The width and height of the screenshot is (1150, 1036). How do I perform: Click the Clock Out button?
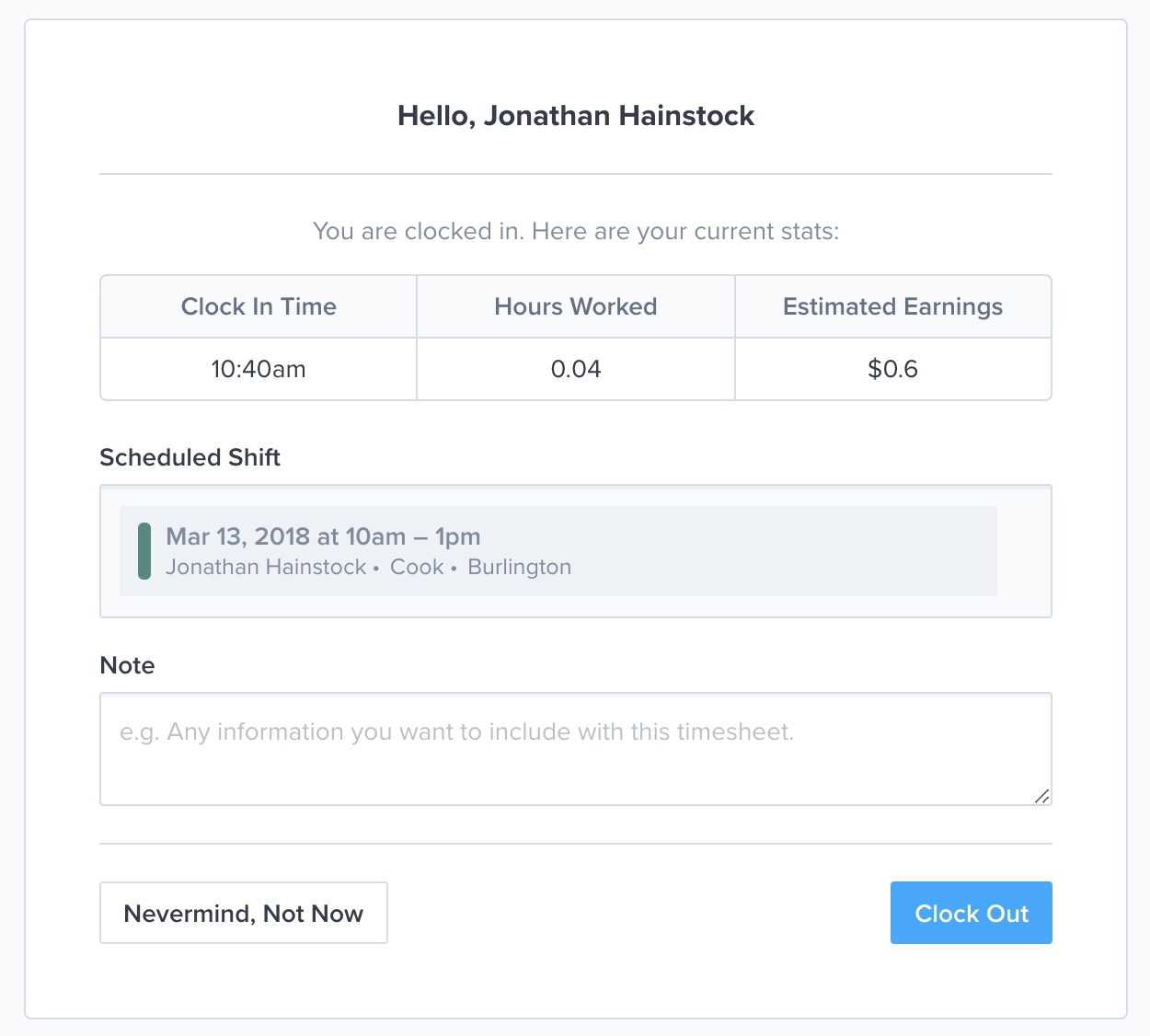[971, 913]
